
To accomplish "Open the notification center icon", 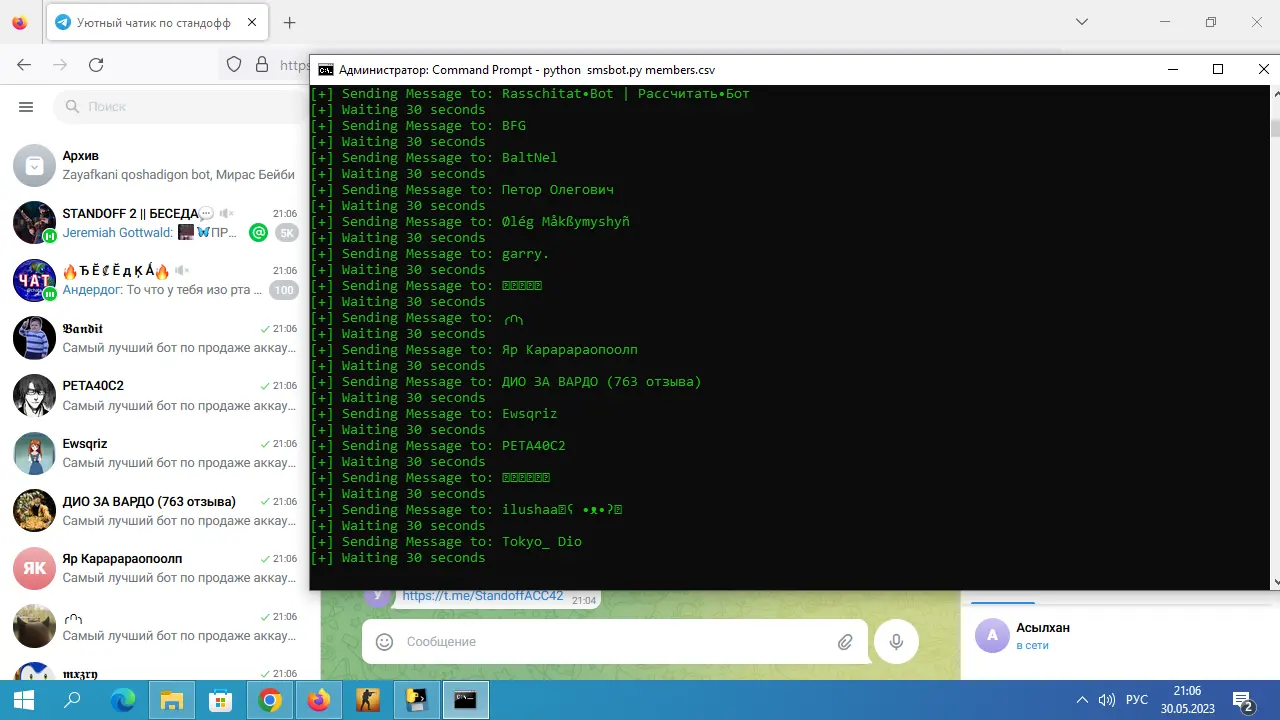I will tap(1243, 701).
